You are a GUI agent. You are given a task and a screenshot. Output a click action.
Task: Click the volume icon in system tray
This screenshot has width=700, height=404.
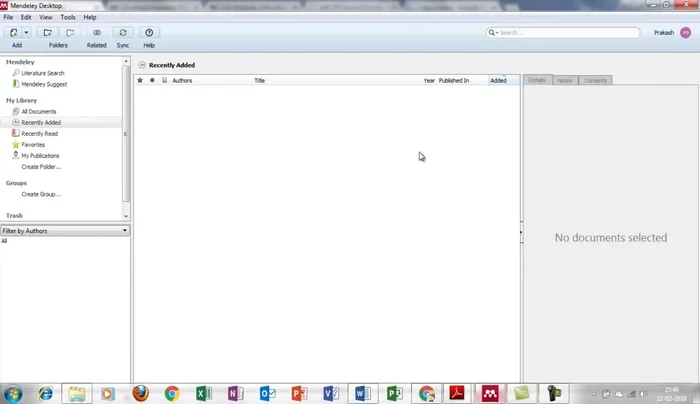coord(643,394)
